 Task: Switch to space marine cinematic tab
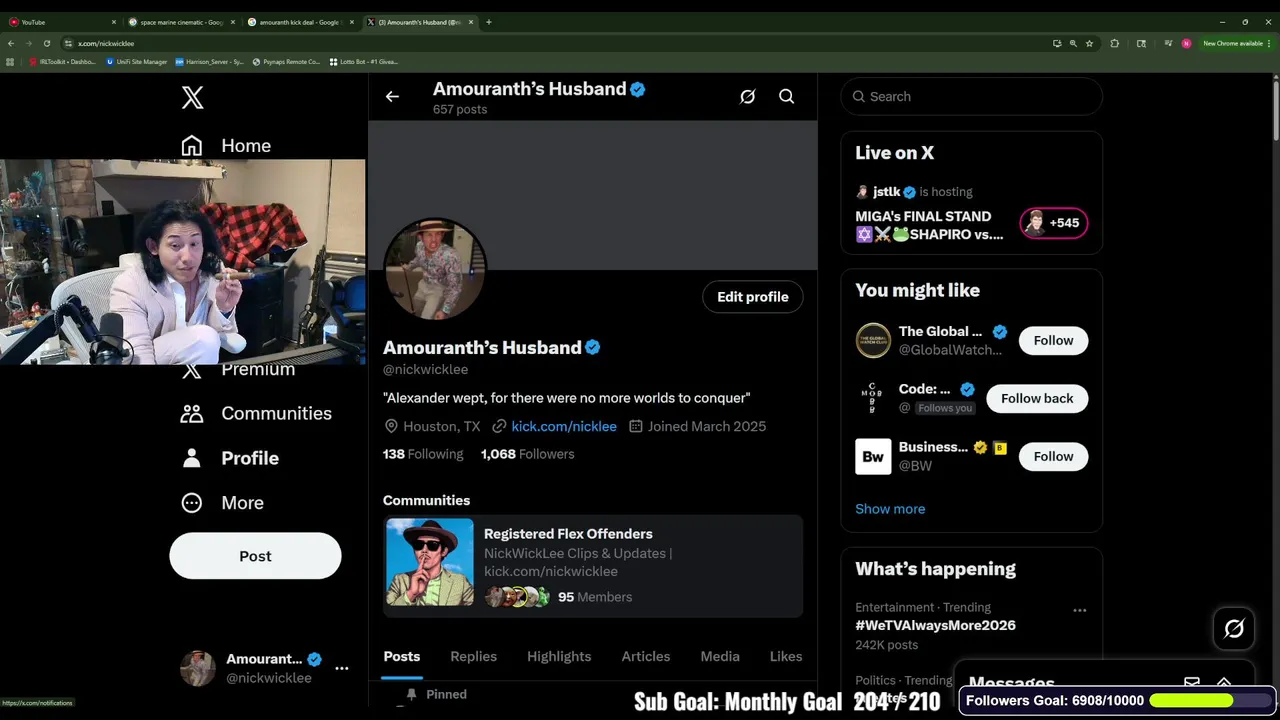coord(180,22)
